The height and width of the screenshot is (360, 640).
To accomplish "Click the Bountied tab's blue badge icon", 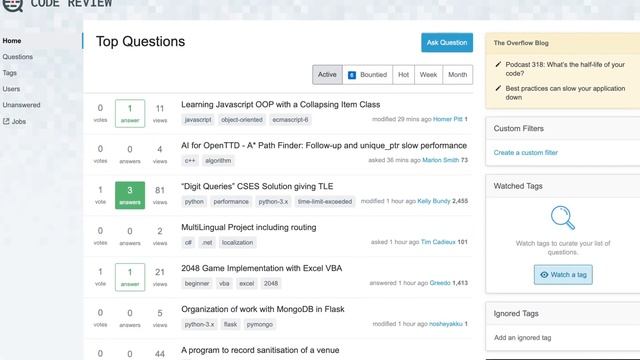I will coord(351,75).
